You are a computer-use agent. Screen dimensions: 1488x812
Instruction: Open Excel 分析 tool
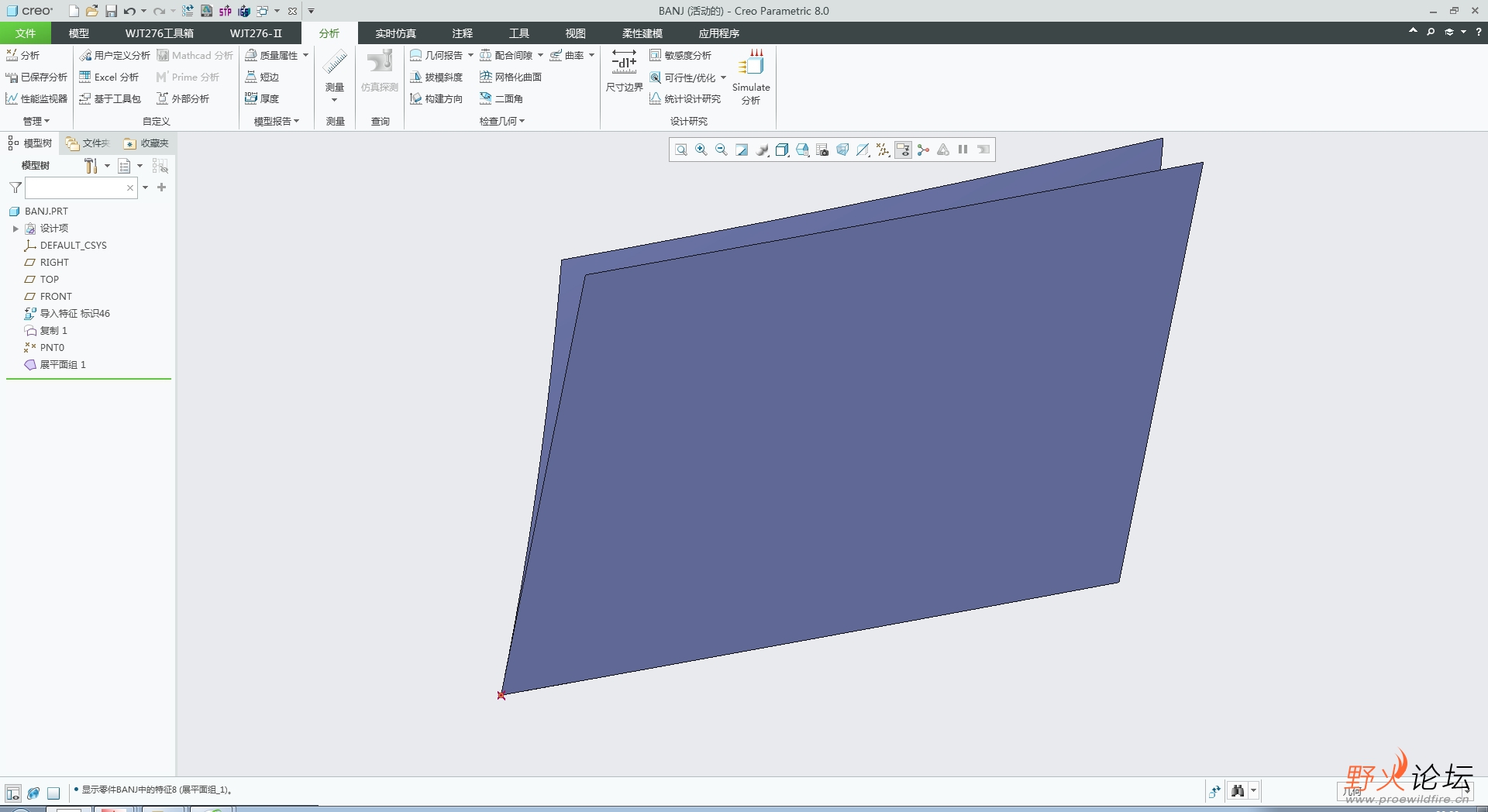pyautogui.click(x=109, y=77)
